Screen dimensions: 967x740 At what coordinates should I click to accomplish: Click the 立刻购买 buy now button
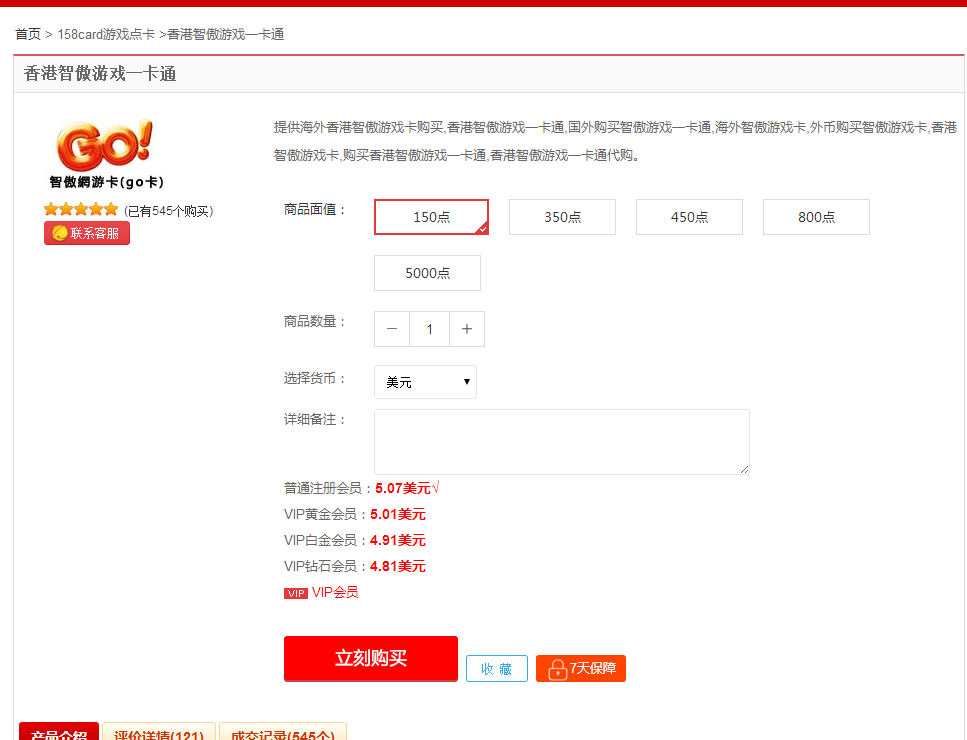coord(371,659)
